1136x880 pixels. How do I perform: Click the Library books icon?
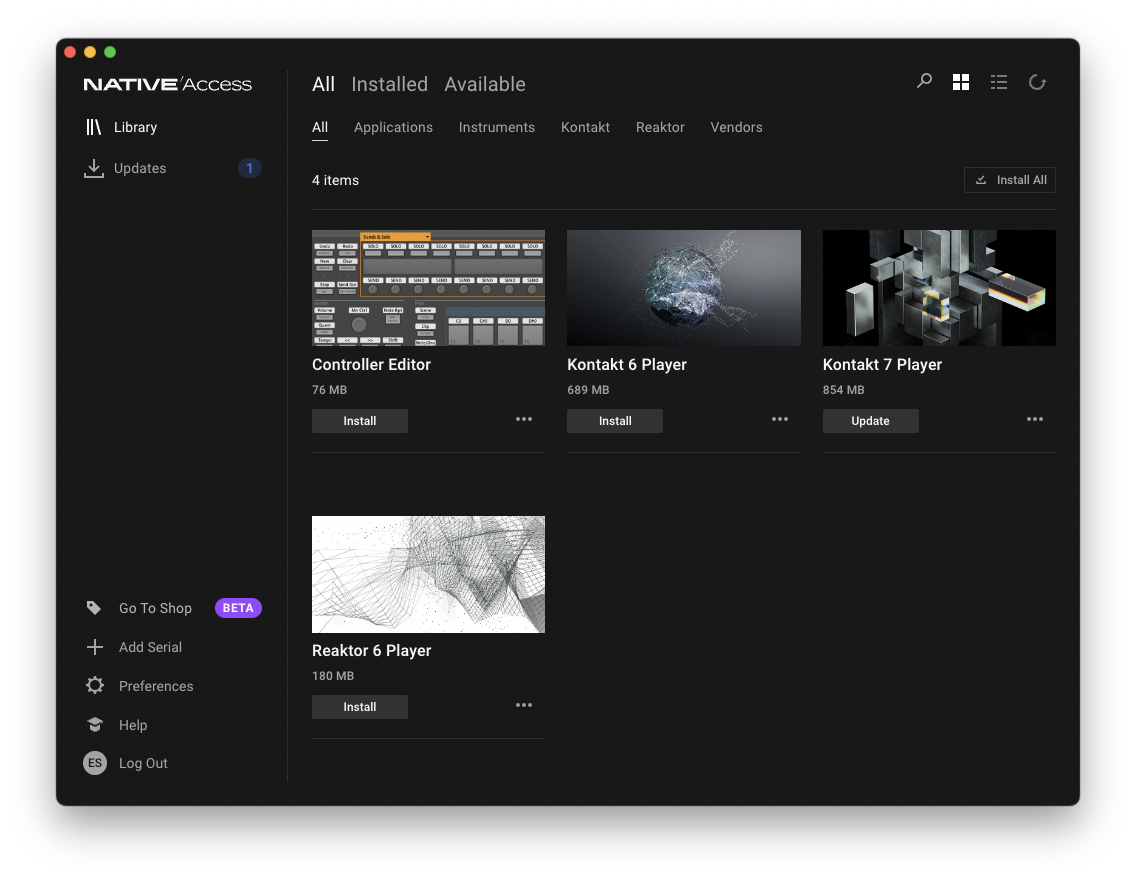pyautogui.click(x=93, y=127)
